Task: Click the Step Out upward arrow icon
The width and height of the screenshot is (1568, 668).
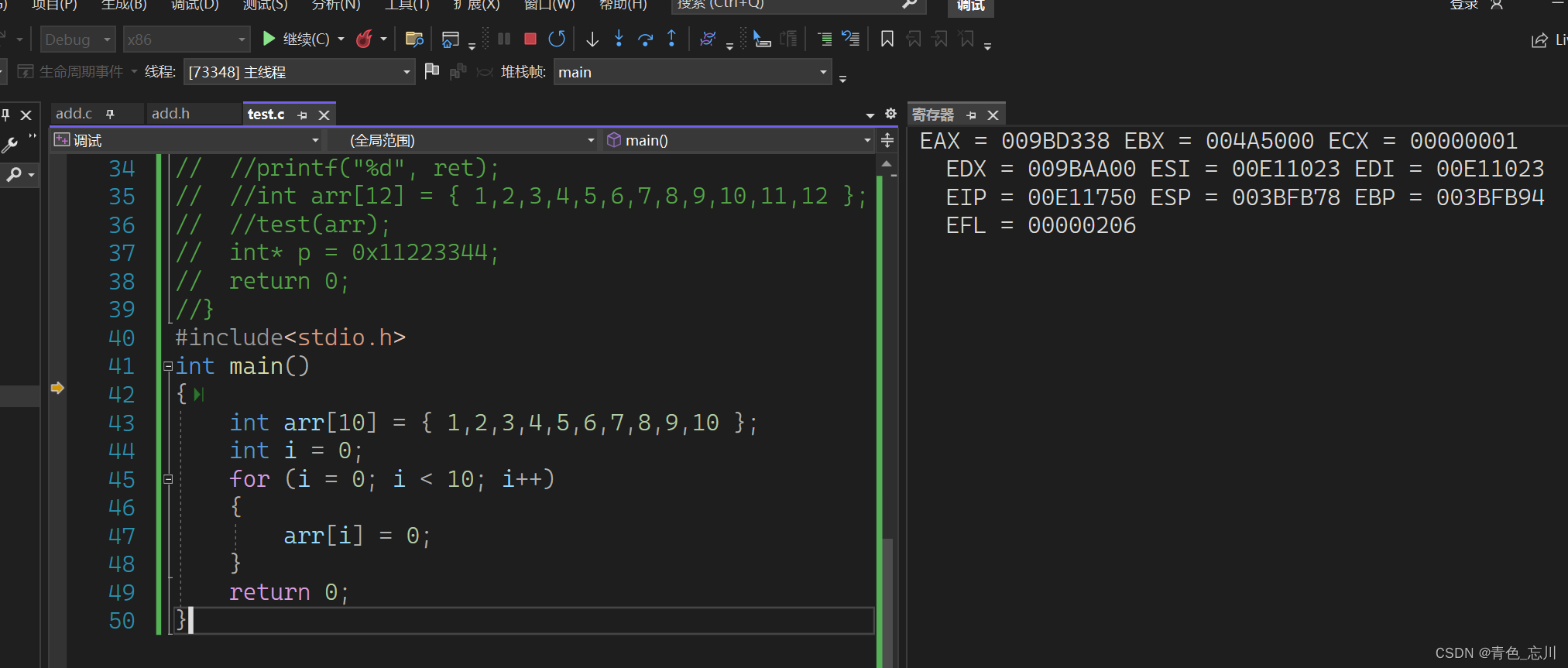Action: tap(671, 39)
